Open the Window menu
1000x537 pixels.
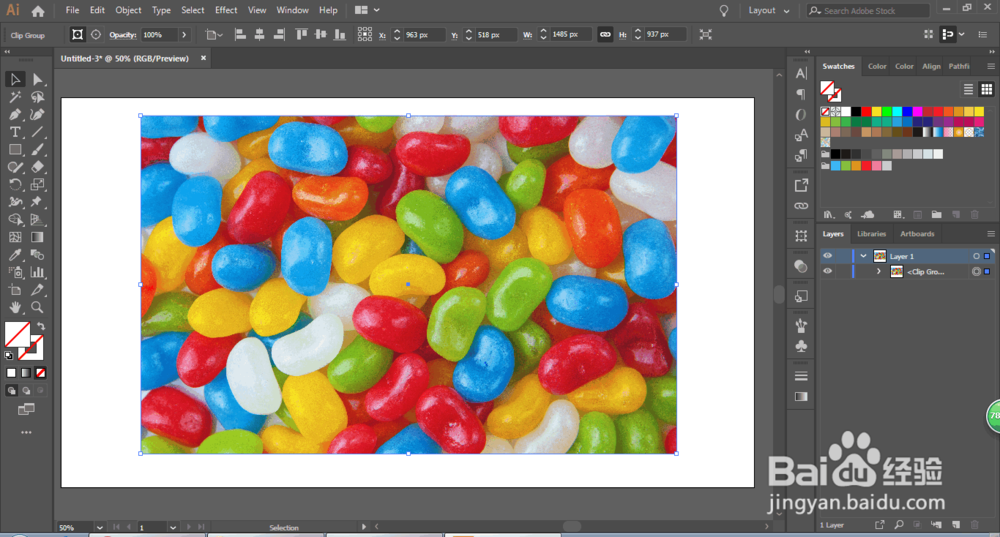(292, 10)
